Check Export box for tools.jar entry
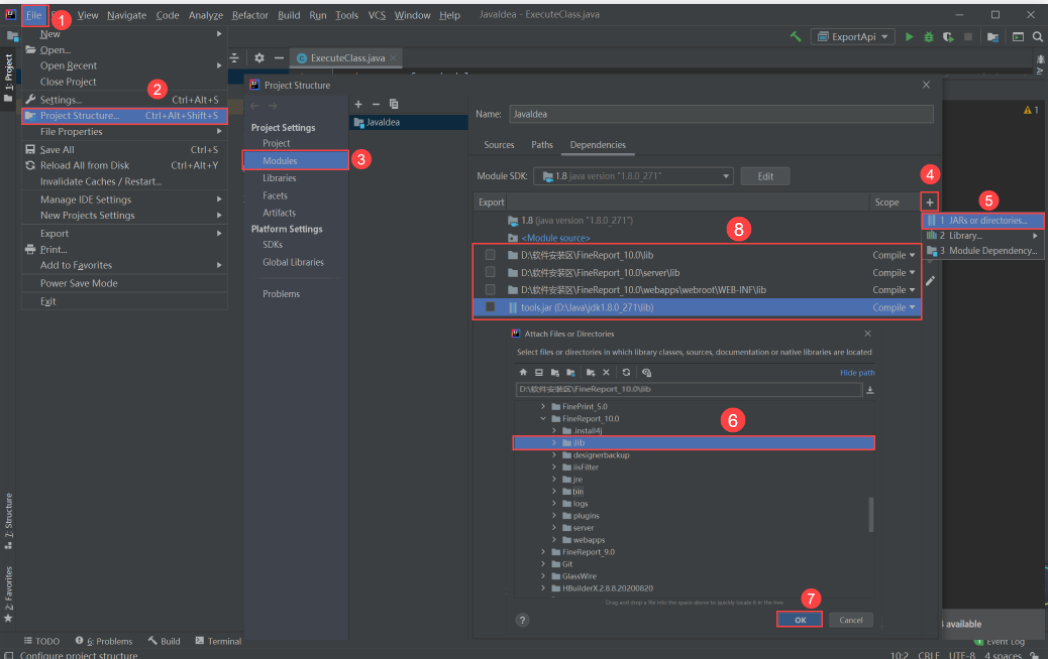The width and height of the screenshot is (1048, 659). [x=490, y=307]
